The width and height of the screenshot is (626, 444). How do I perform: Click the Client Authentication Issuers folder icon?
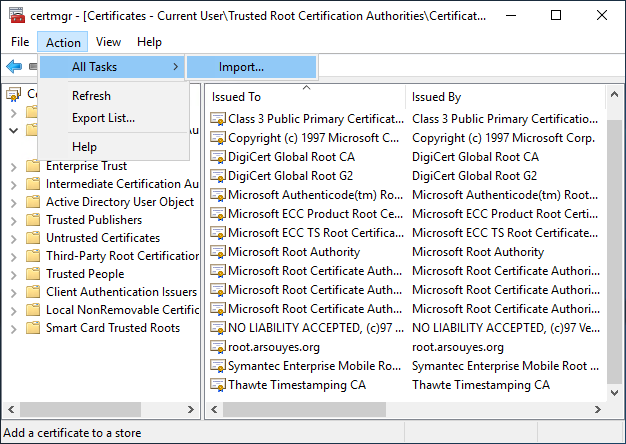(x=33, y=291)
